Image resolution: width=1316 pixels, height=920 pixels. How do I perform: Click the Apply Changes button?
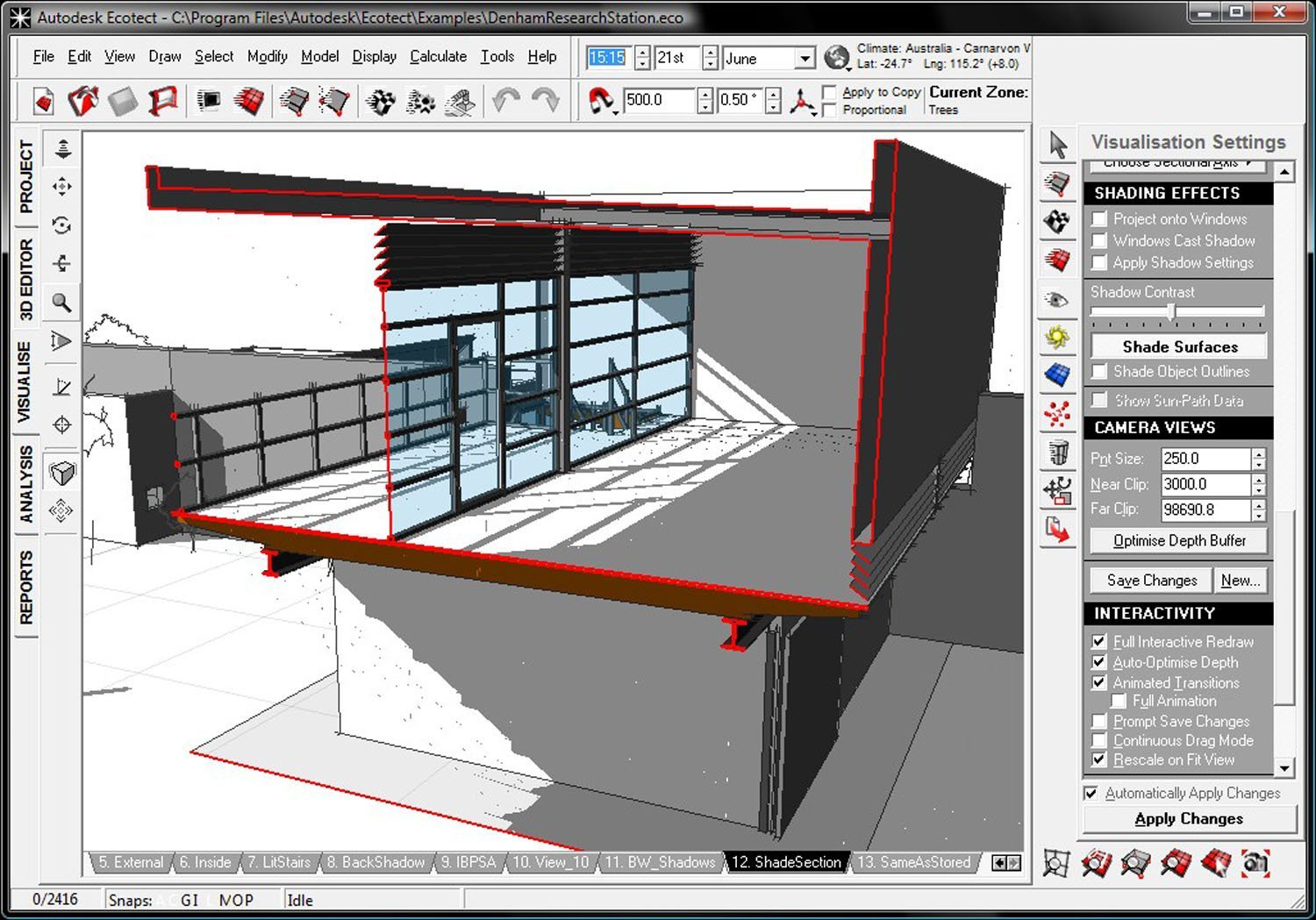1189,818
